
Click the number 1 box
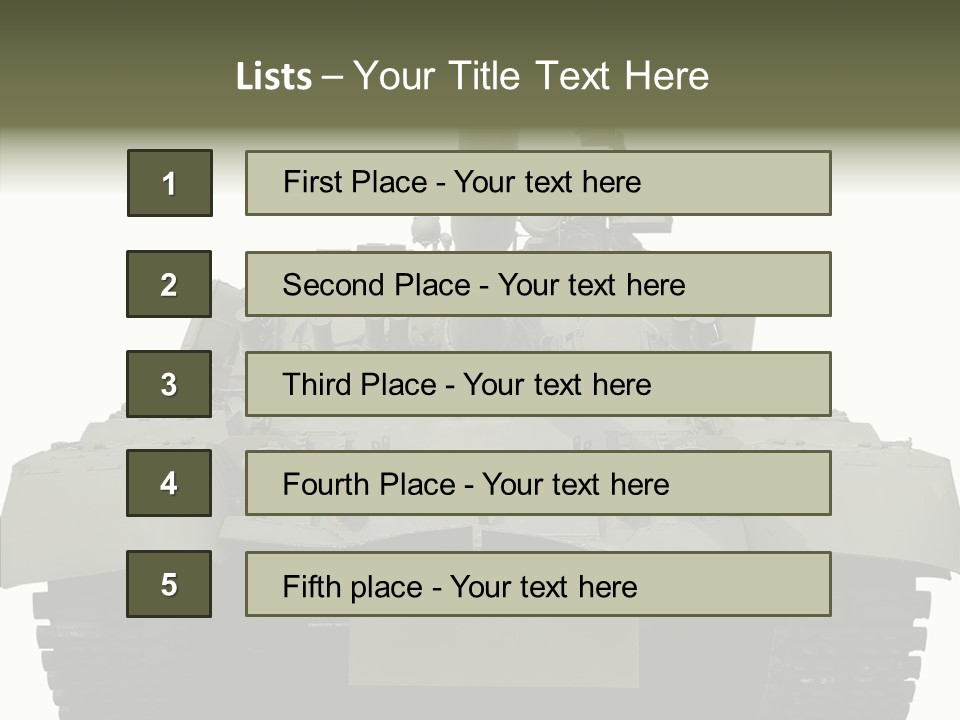(170, 183)
